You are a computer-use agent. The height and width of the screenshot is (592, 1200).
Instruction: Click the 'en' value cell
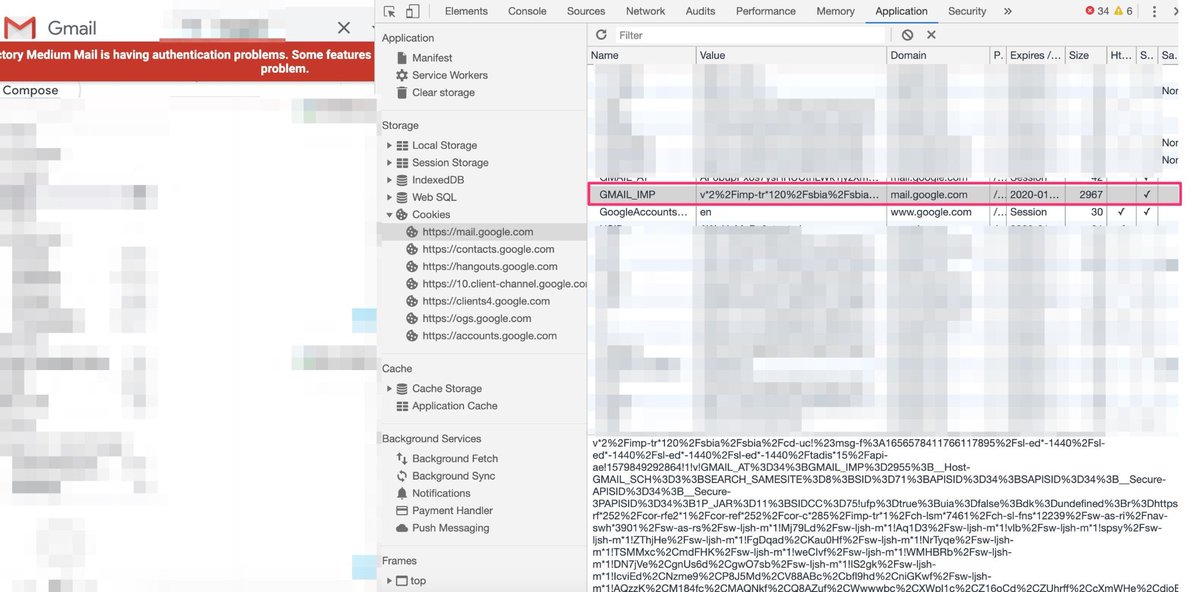tap(791, 212)
